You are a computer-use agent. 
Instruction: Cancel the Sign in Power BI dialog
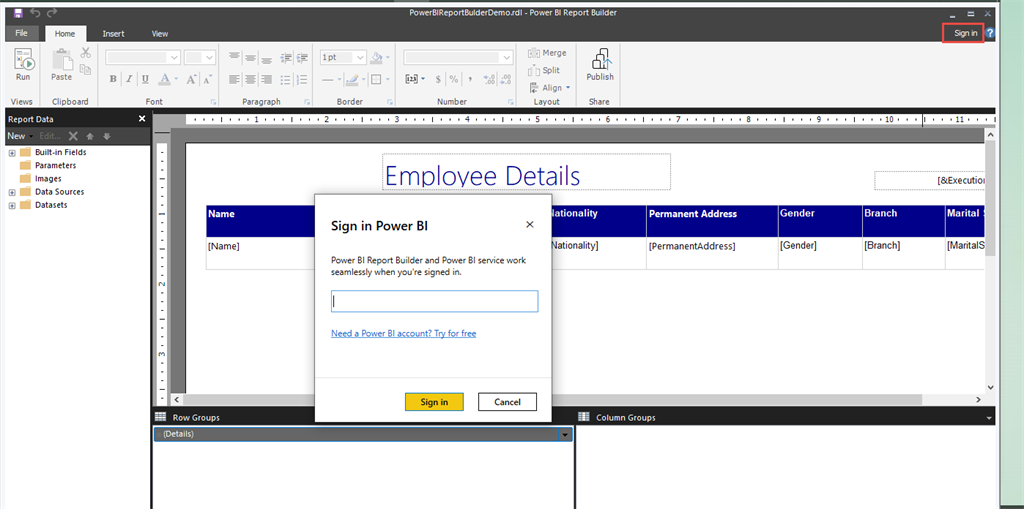[x=507, y=402]
